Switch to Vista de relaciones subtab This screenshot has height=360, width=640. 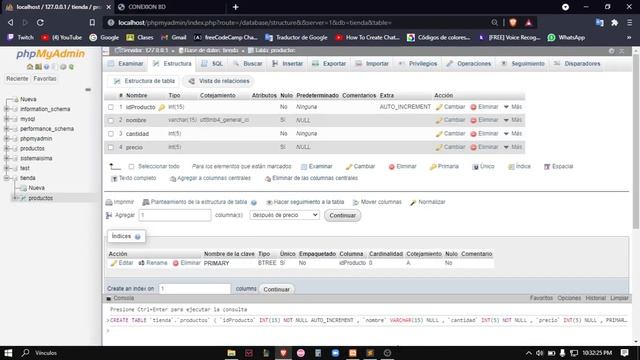click(x=219, y=81)
